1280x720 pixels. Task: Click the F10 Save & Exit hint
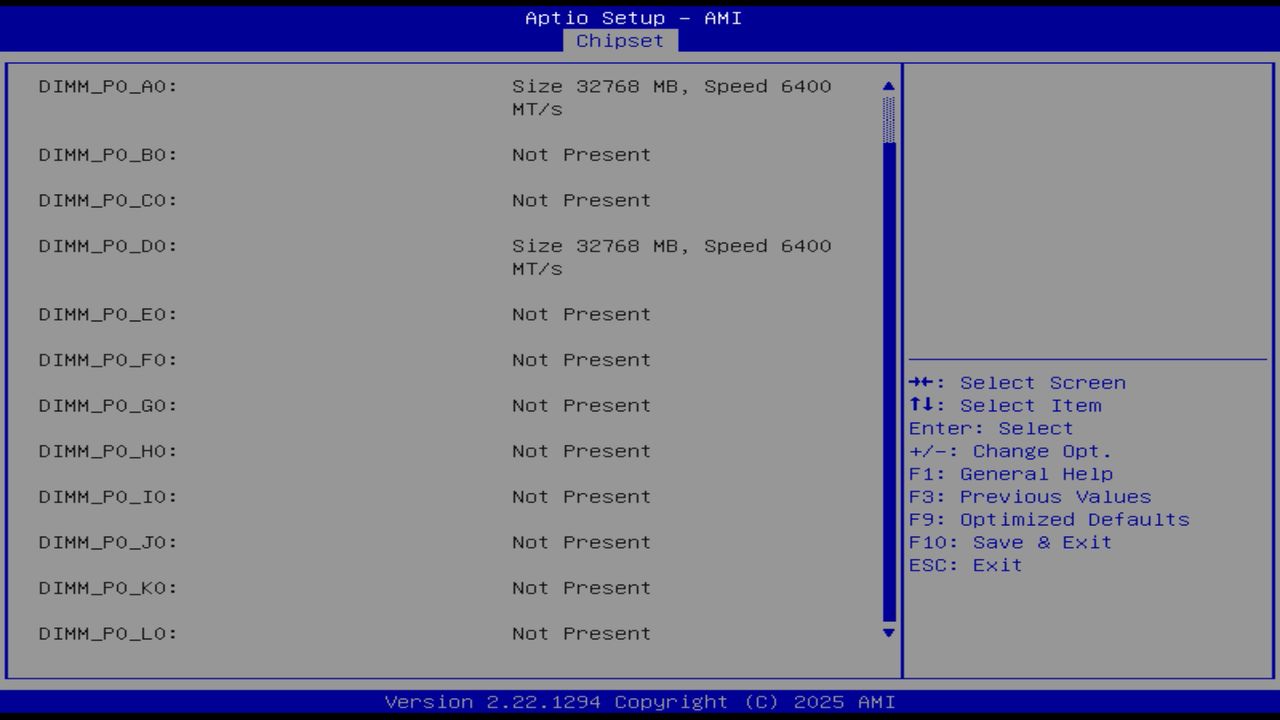coord(1010,542)
